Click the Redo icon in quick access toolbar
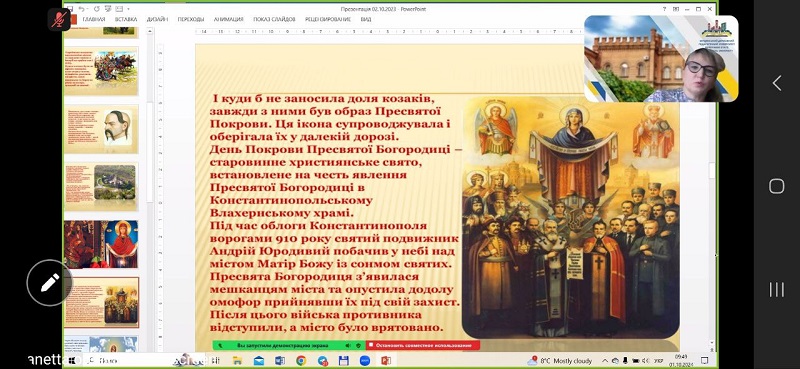Viewport: 800px width, 369px height. click(x=96, y=9)
